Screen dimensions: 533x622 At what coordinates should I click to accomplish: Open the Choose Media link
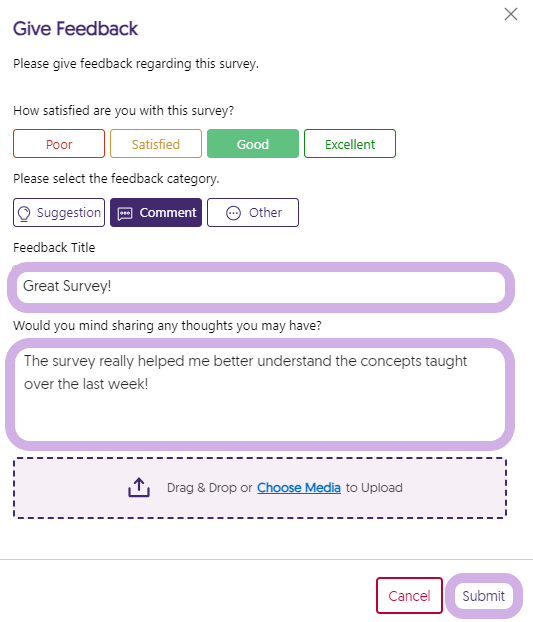click(299, 488)
